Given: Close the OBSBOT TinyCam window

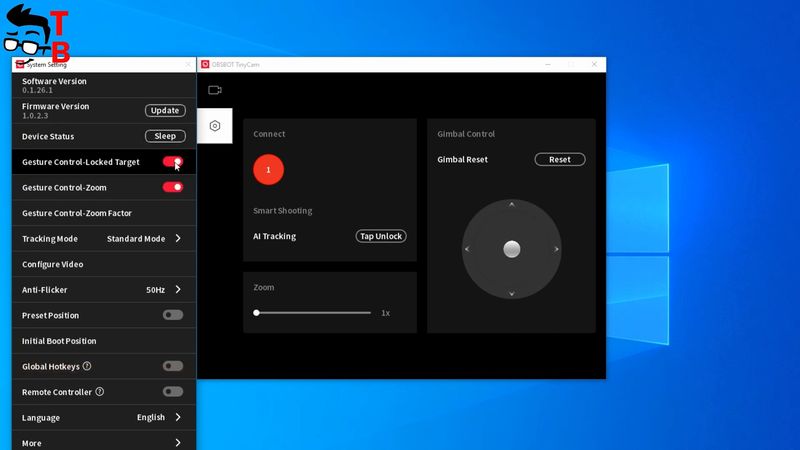Looking at the screenshot, I should pyautogui.click(x=594, y=64).
